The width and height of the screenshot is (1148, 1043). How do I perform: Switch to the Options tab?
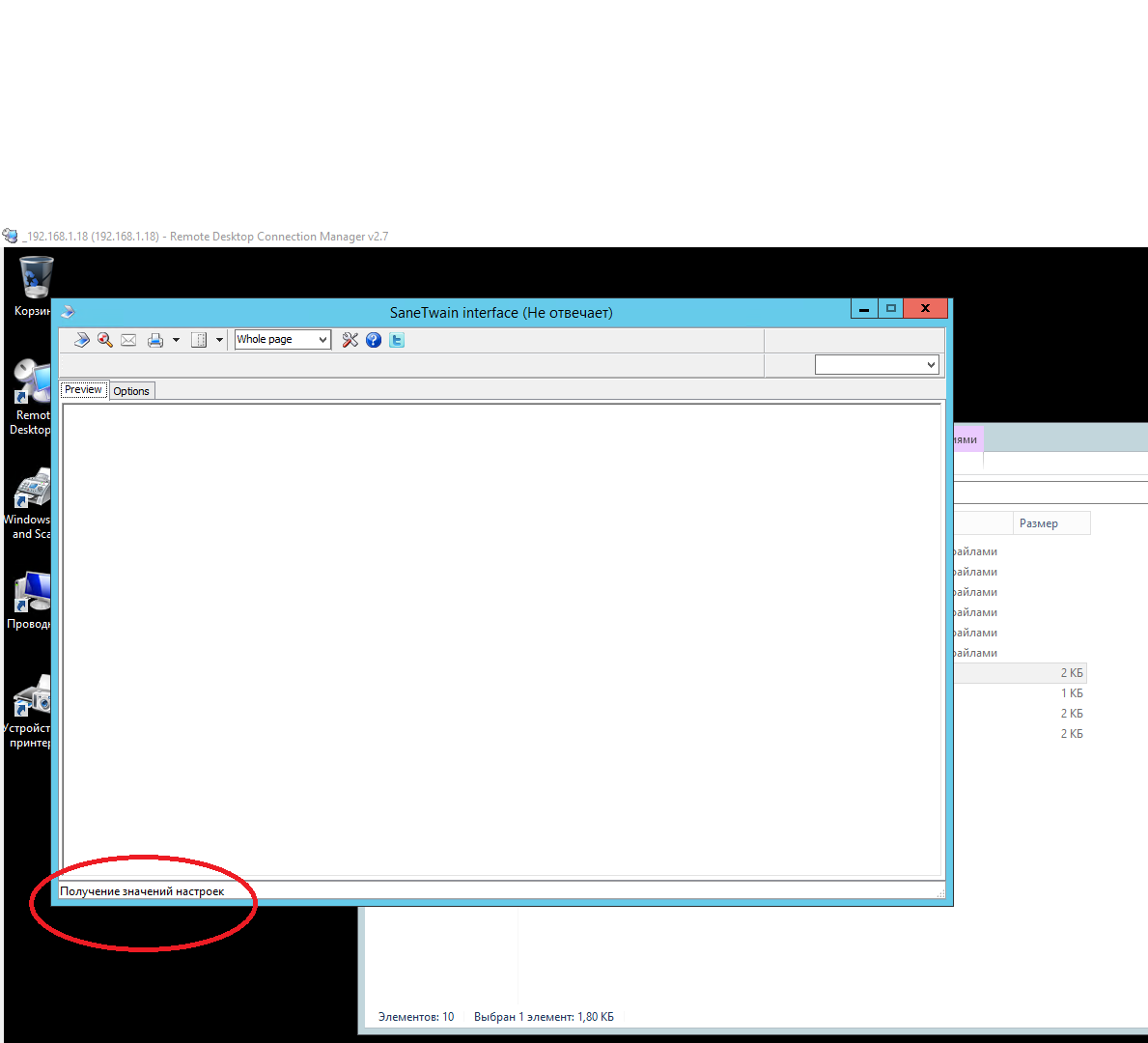coord(131,391)
